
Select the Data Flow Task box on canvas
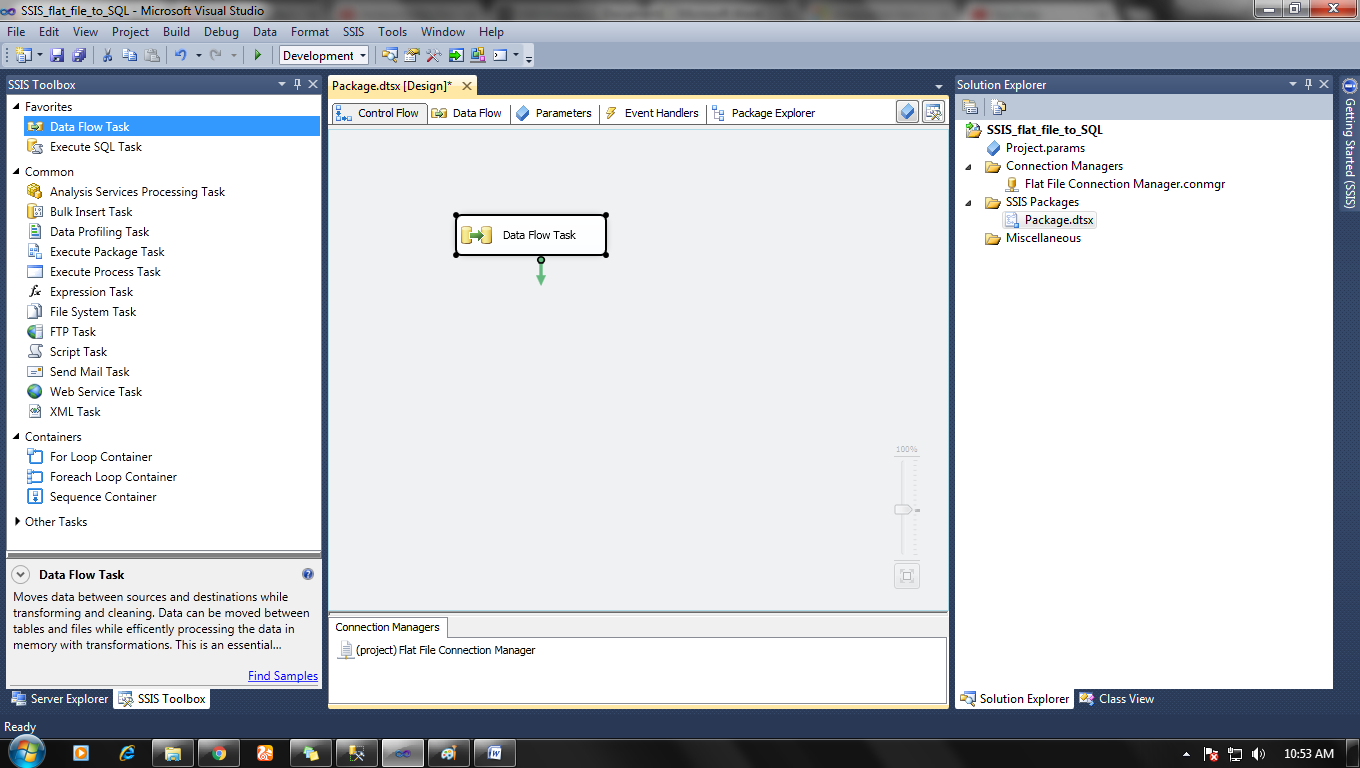531,235
